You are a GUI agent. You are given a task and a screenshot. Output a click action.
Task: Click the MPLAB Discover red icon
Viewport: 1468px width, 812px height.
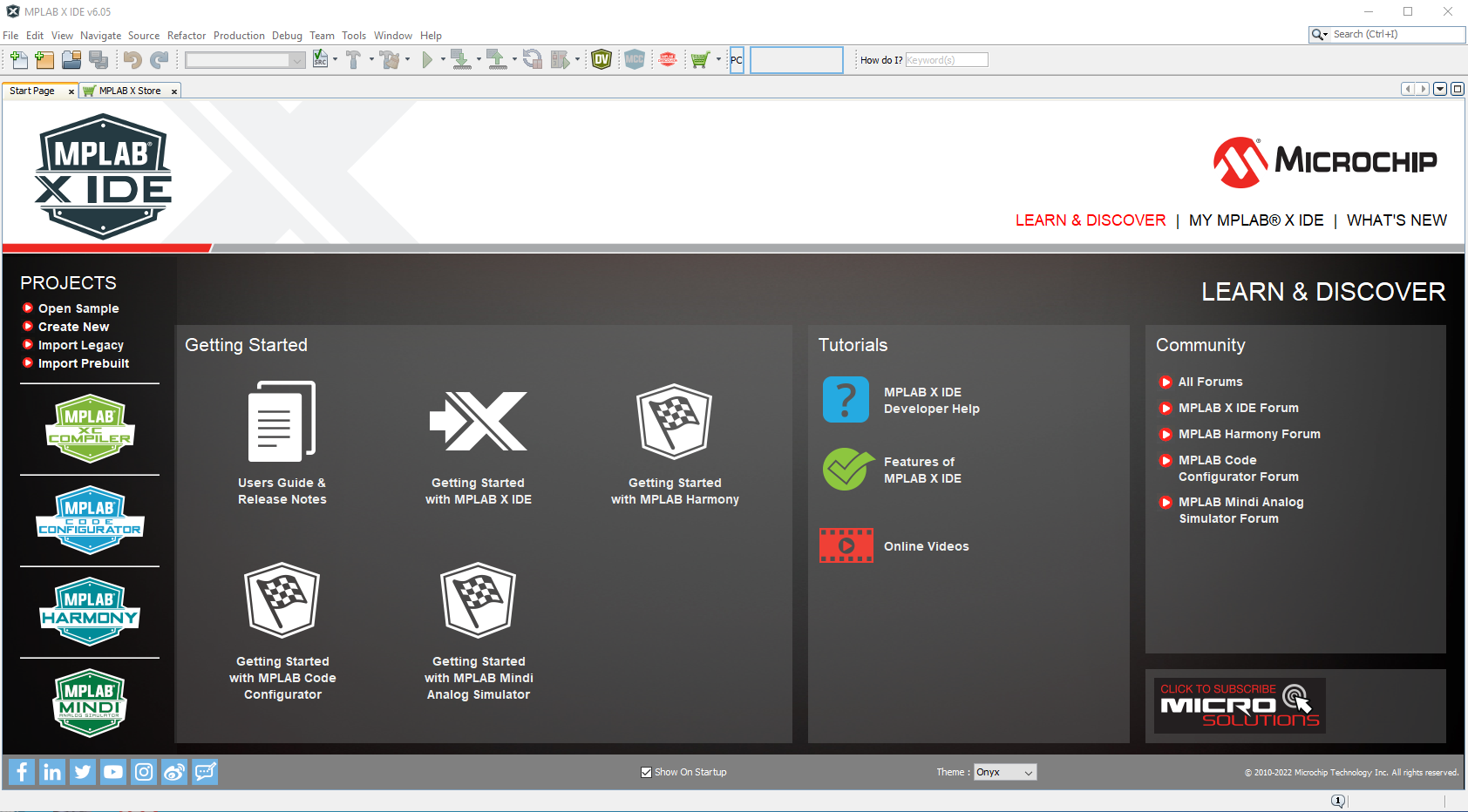coord(668,60)
